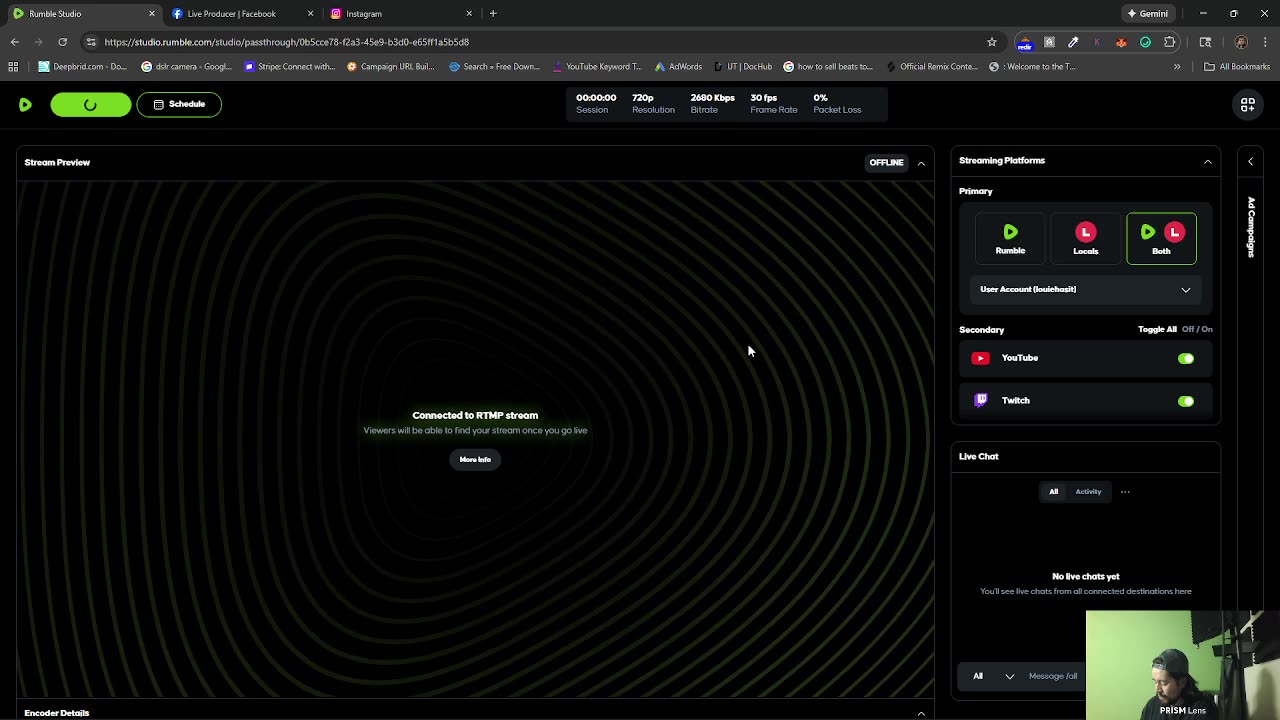Open the Extensions puzzle menu

coord(1170,42)
